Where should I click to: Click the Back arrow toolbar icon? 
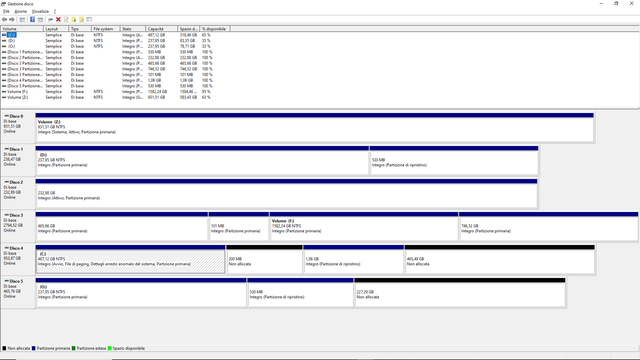click(x=4, y=19)
